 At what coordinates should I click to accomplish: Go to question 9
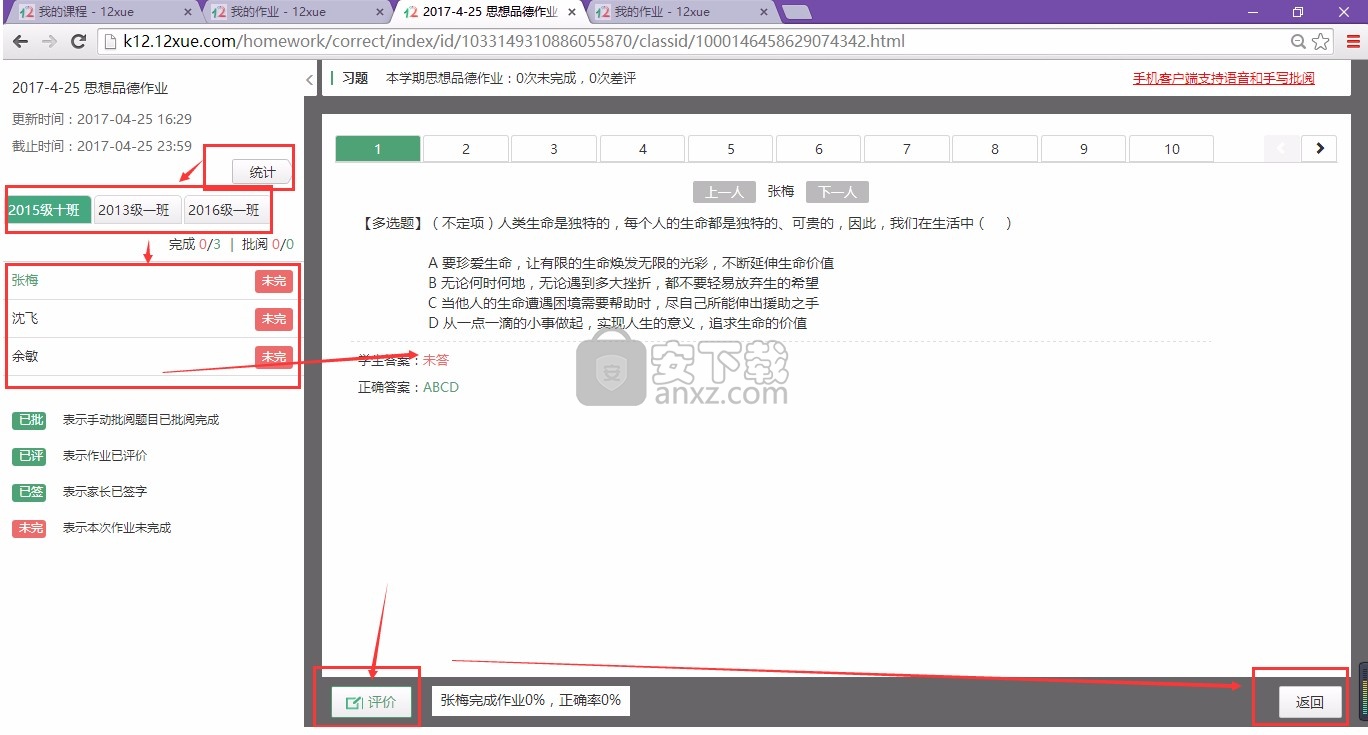1084,148
